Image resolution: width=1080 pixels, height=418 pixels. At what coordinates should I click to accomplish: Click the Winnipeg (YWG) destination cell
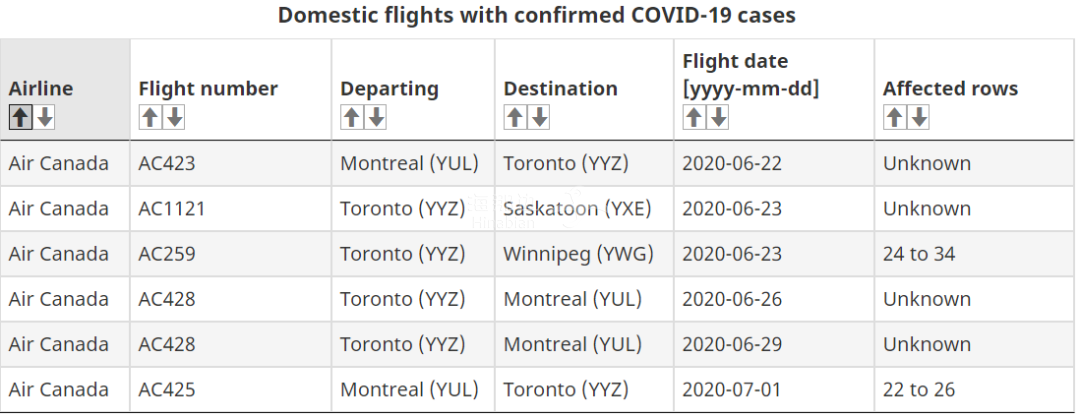584,254
